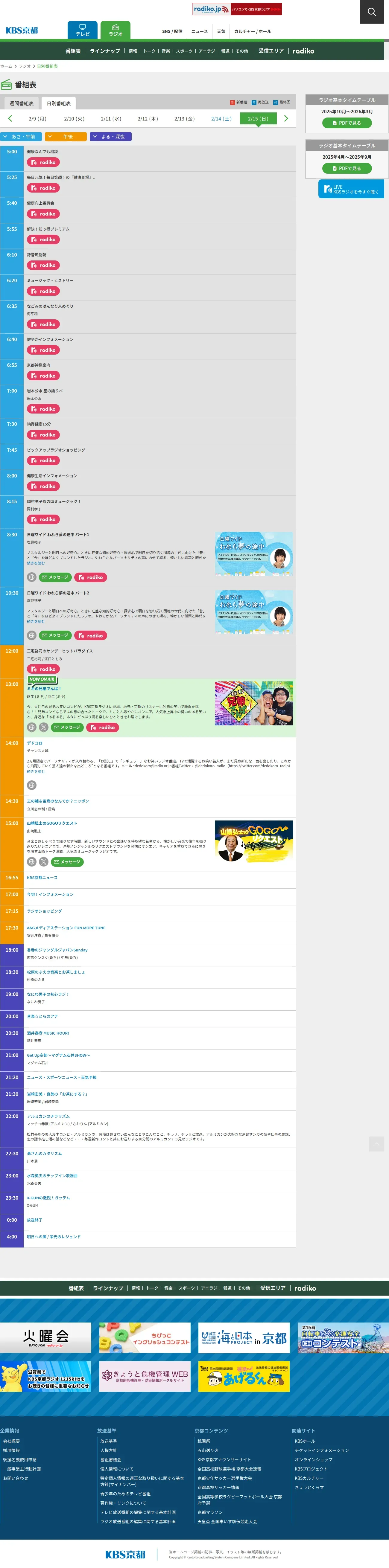Screen dimensions: 389x1568
Task: Select date 2/9 (月)
Action: [37, 119]
